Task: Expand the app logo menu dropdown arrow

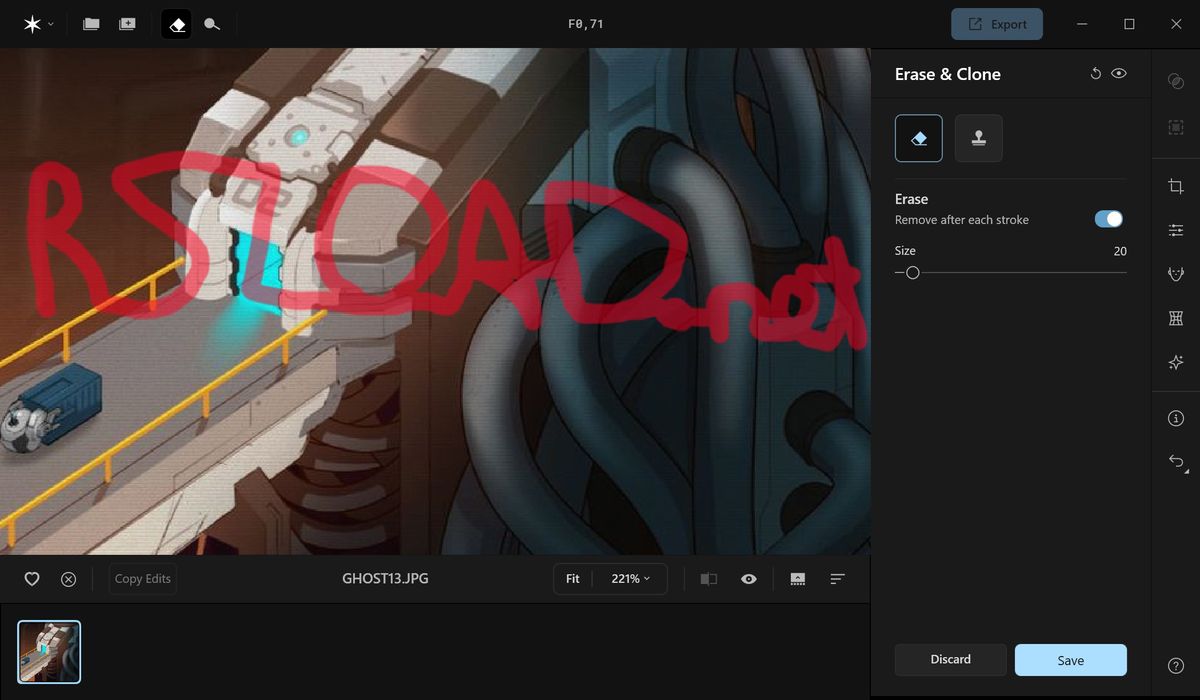Action: coord(51,24)
